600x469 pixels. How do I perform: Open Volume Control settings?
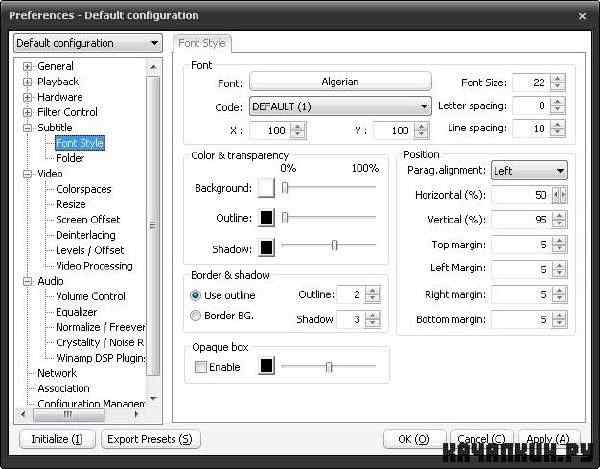91,296
